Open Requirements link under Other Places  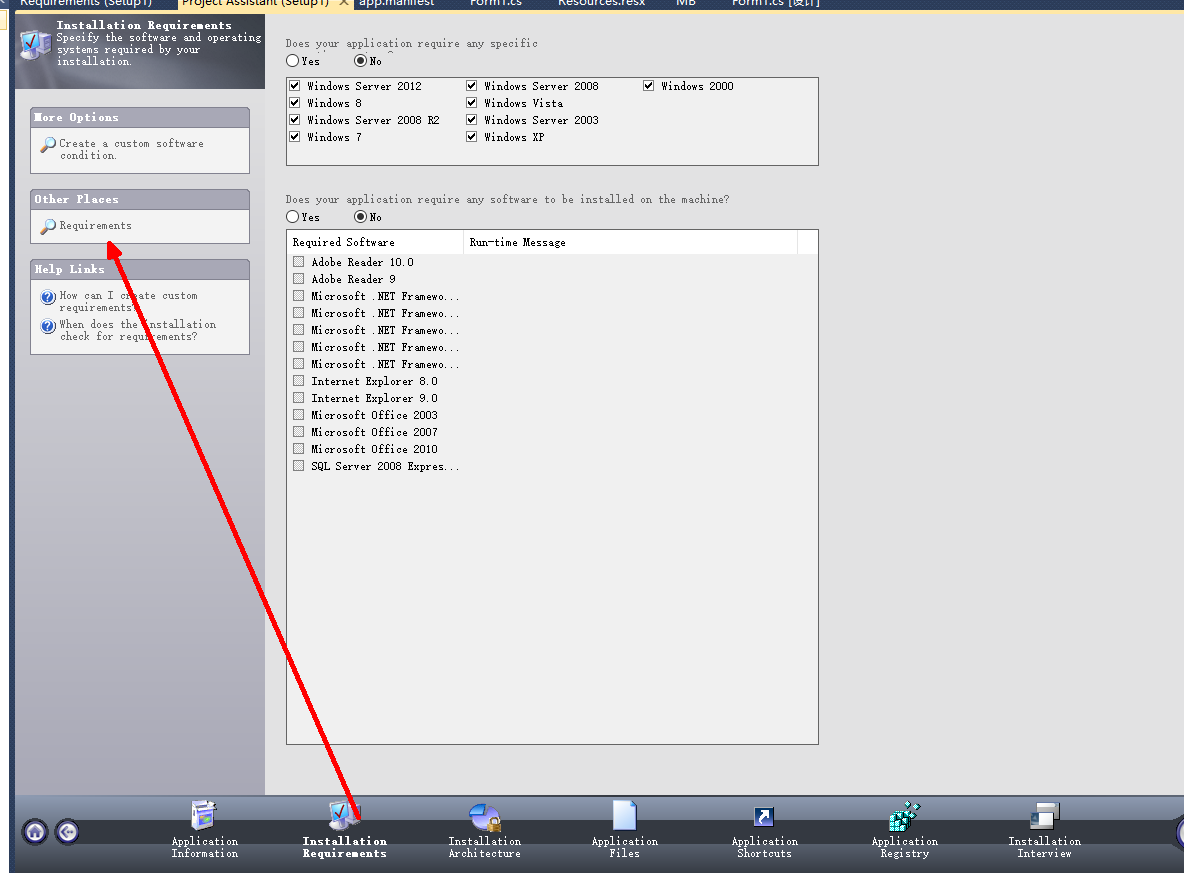(x=95, y=226)
